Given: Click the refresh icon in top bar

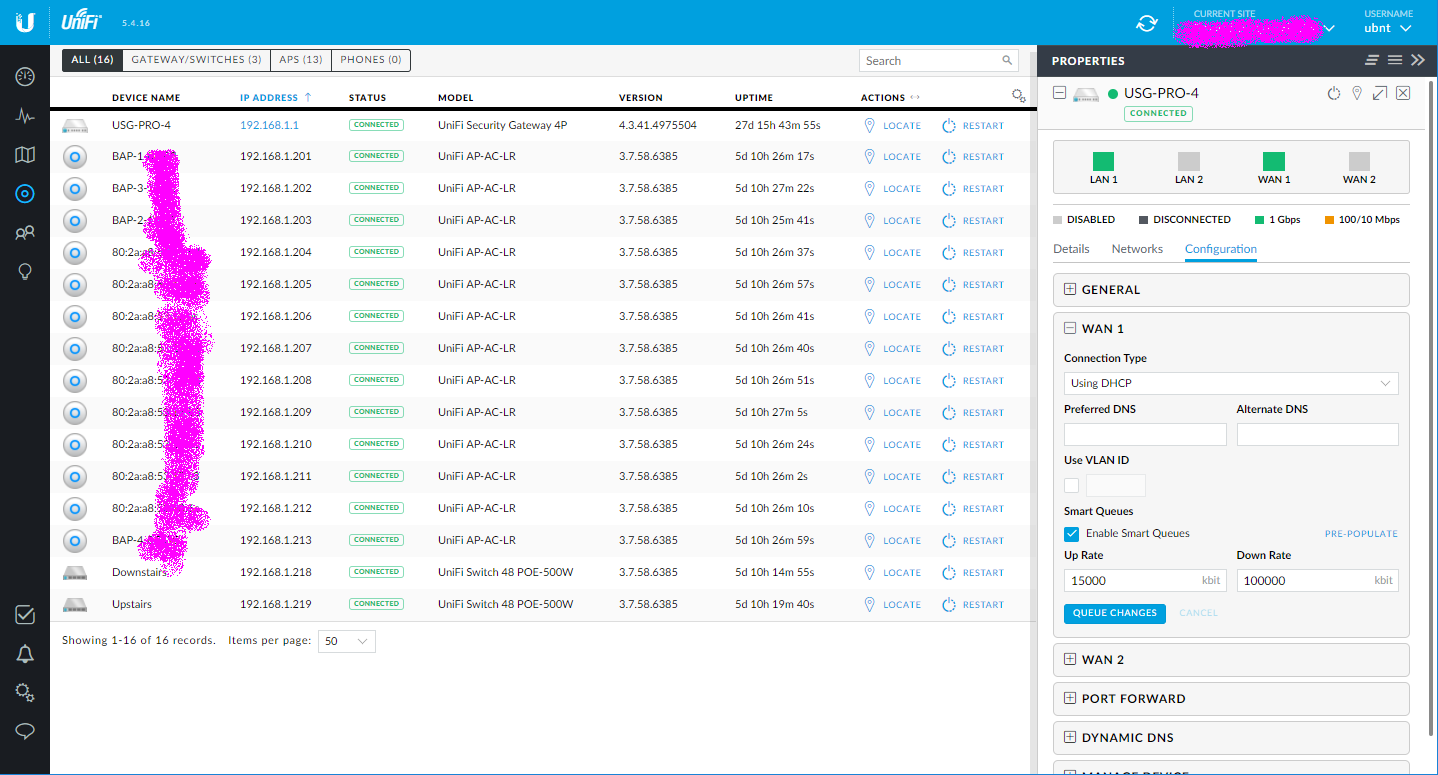Looking at the screenshot, I should [x=1147, y=23].
